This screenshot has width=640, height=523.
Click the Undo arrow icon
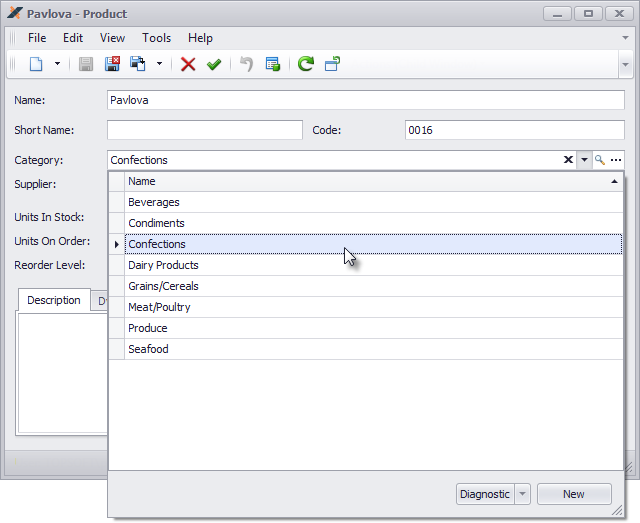pyautogui.click(x=247, y=64)
